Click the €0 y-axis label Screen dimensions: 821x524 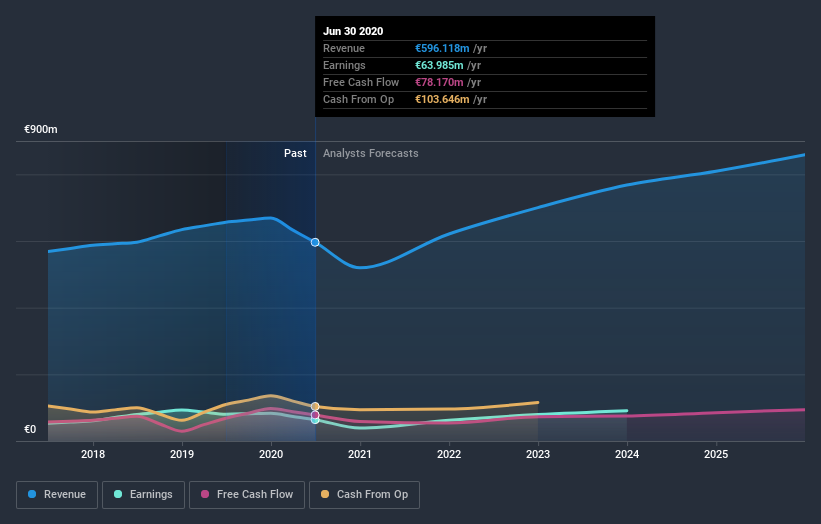coord(30,429)
